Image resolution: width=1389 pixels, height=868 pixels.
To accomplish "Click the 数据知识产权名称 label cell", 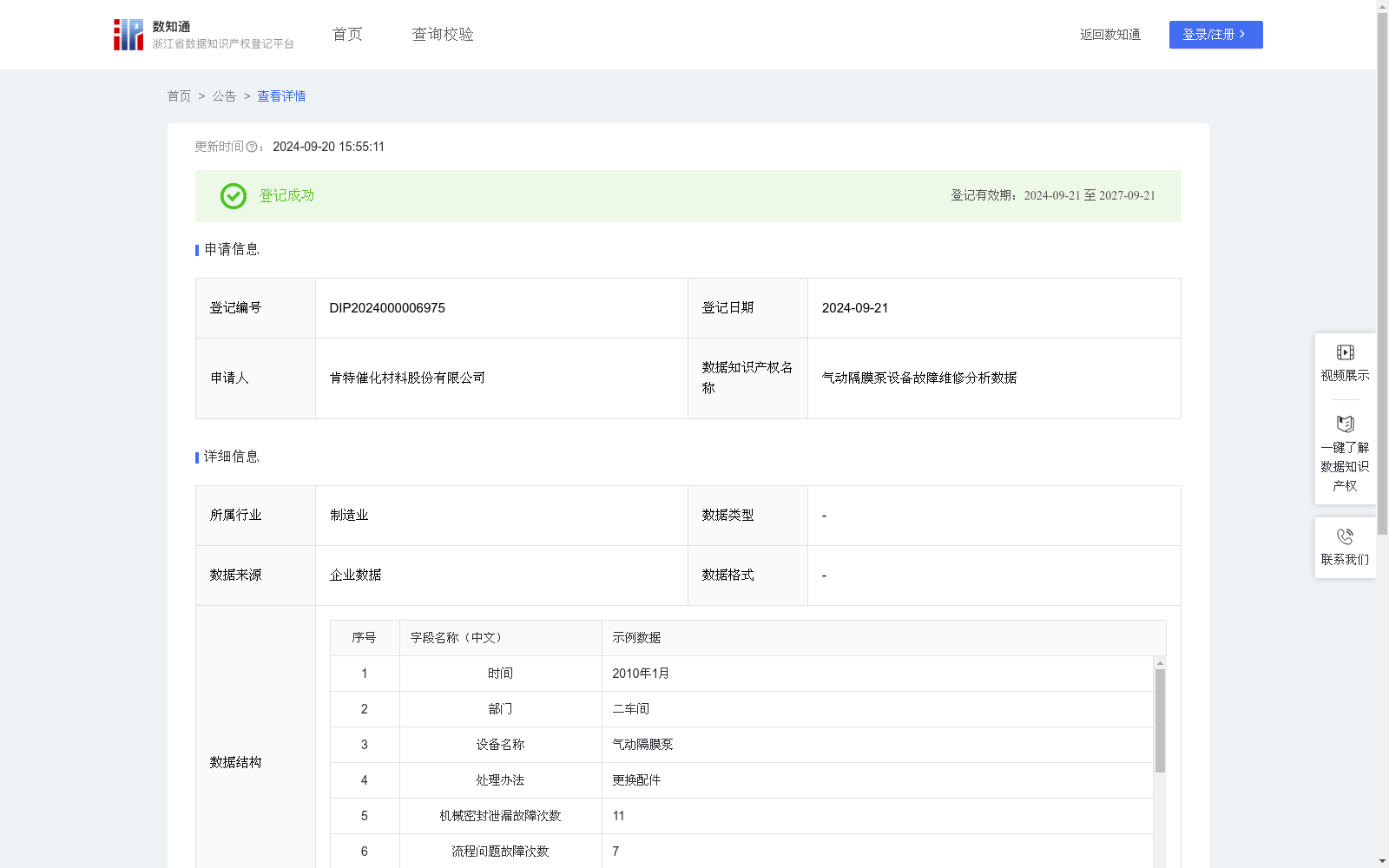I will [x=747, y=378].
